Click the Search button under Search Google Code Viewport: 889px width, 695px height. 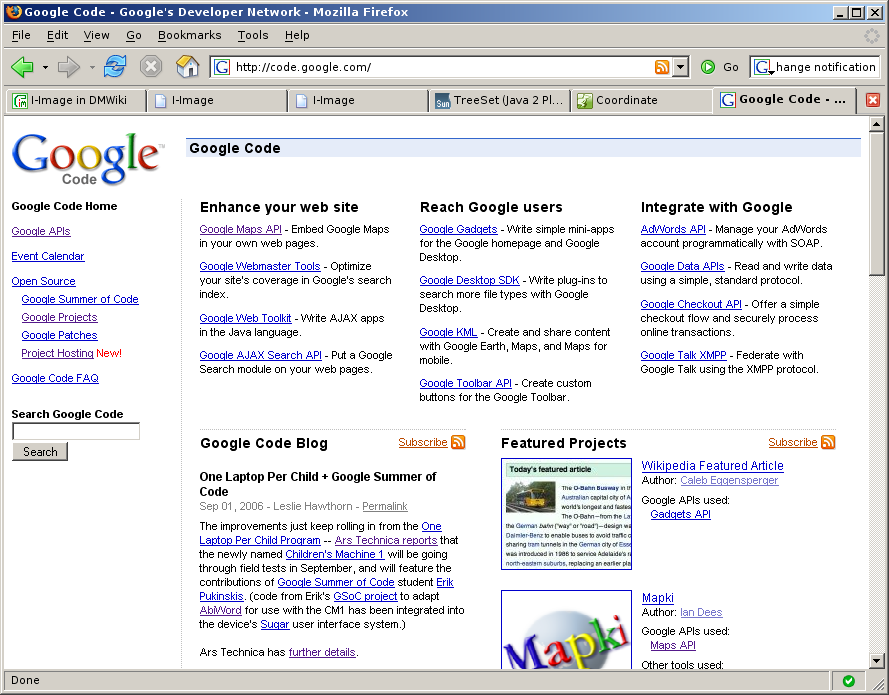pos(40,452)
